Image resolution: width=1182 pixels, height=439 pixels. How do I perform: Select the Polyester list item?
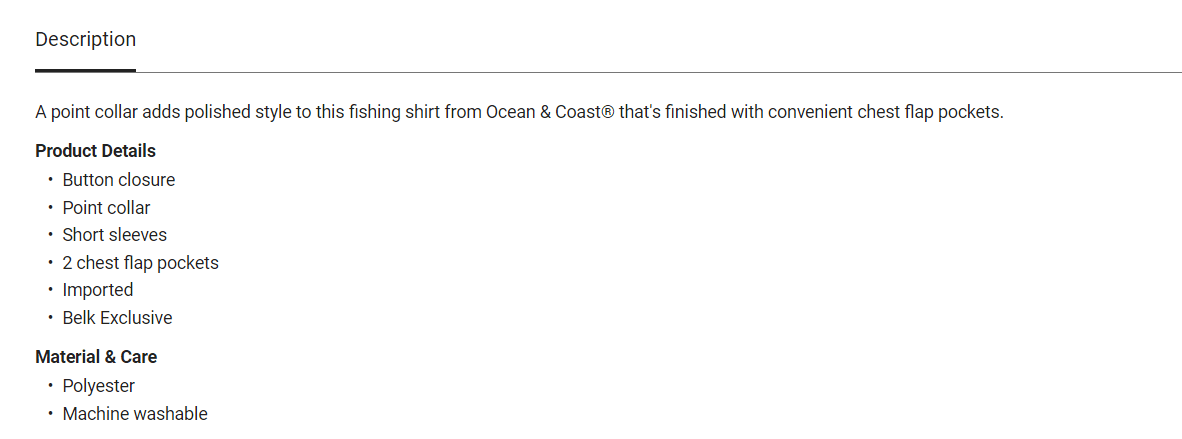(98, 386)
